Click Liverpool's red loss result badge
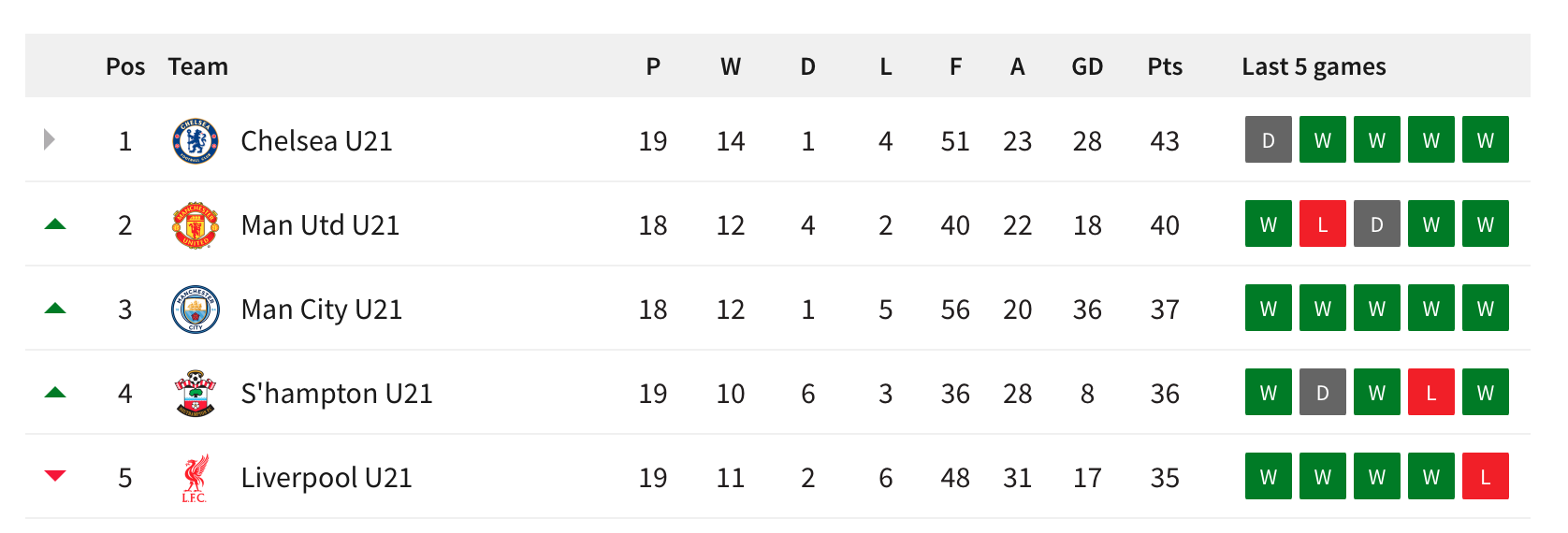Viewport: 1568px width, 533px height. pyautogui.click(x=1486, y=477)
